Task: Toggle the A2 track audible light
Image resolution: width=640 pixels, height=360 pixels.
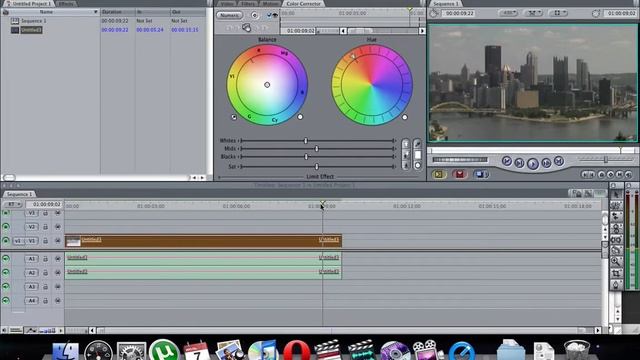Action: (x=6, y=273)
